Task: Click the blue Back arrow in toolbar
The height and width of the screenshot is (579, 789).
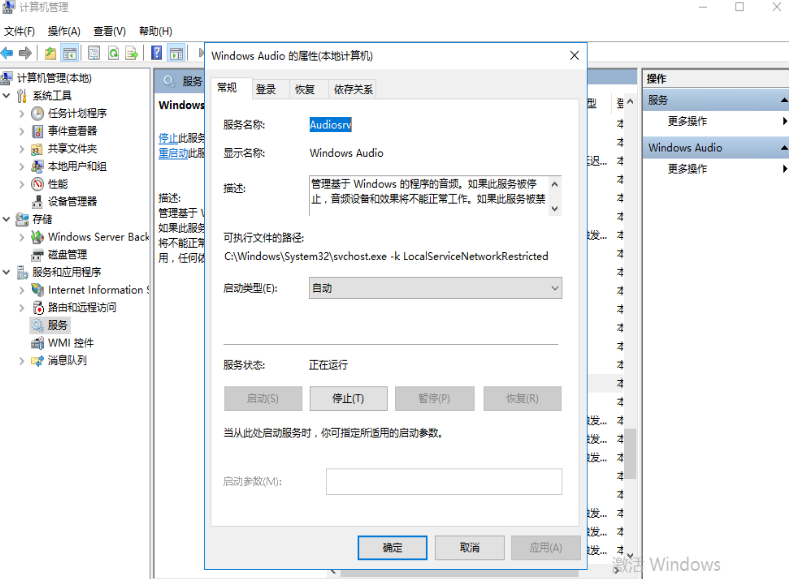Action: coord(7,53)
